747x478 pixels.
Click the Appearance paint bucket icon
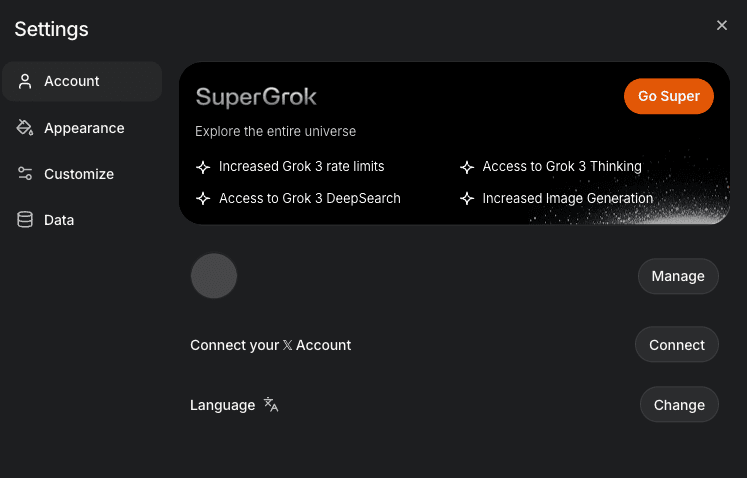tap(25, 128)
